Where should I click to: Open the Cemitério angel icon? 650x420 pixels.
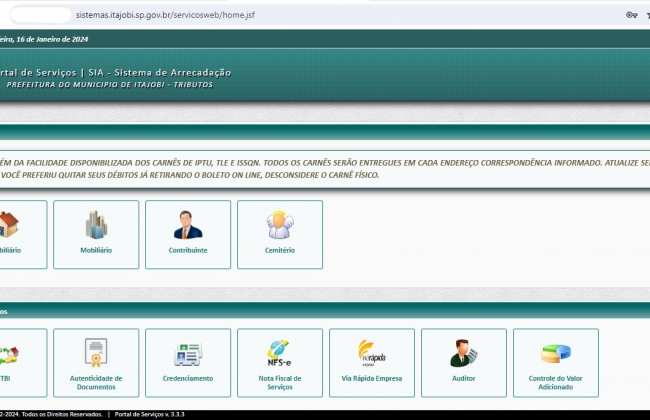pyautogui.click(x=280, y=224)
